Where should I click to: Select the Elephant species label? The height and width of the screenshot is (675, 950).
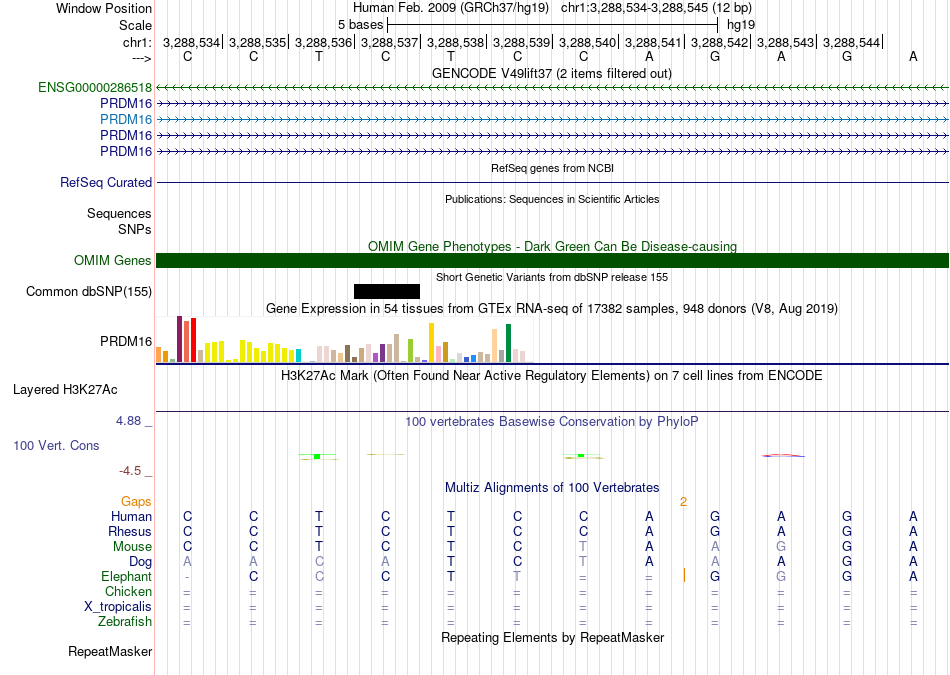pos(127,577)
